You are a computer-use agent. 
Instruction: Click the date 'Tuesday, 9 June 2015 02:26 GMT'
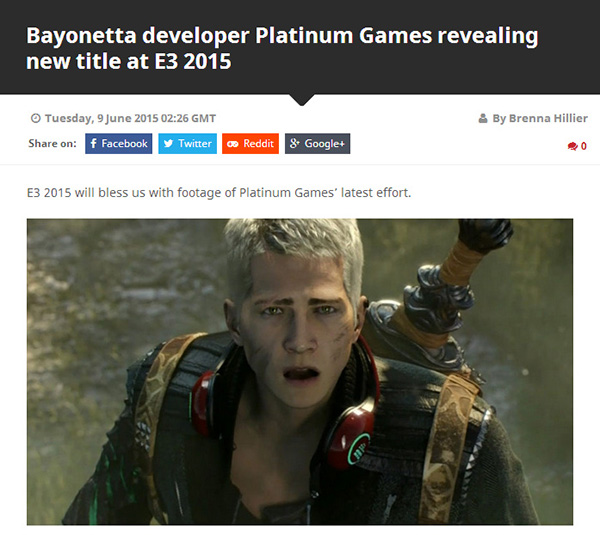(130, 118)
